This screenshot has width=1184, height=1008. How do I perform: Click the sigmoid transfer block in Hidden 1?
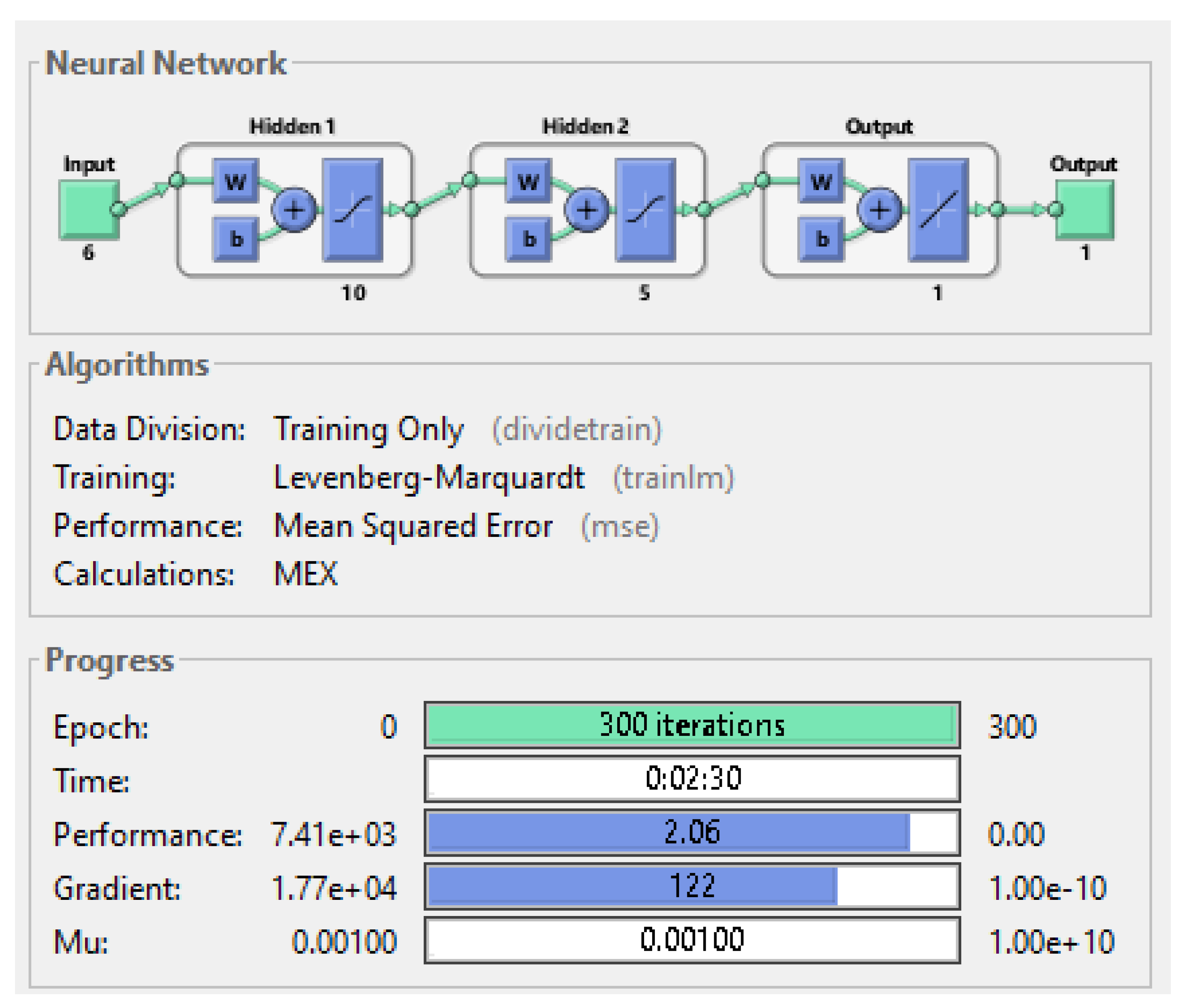click(352, 210)
